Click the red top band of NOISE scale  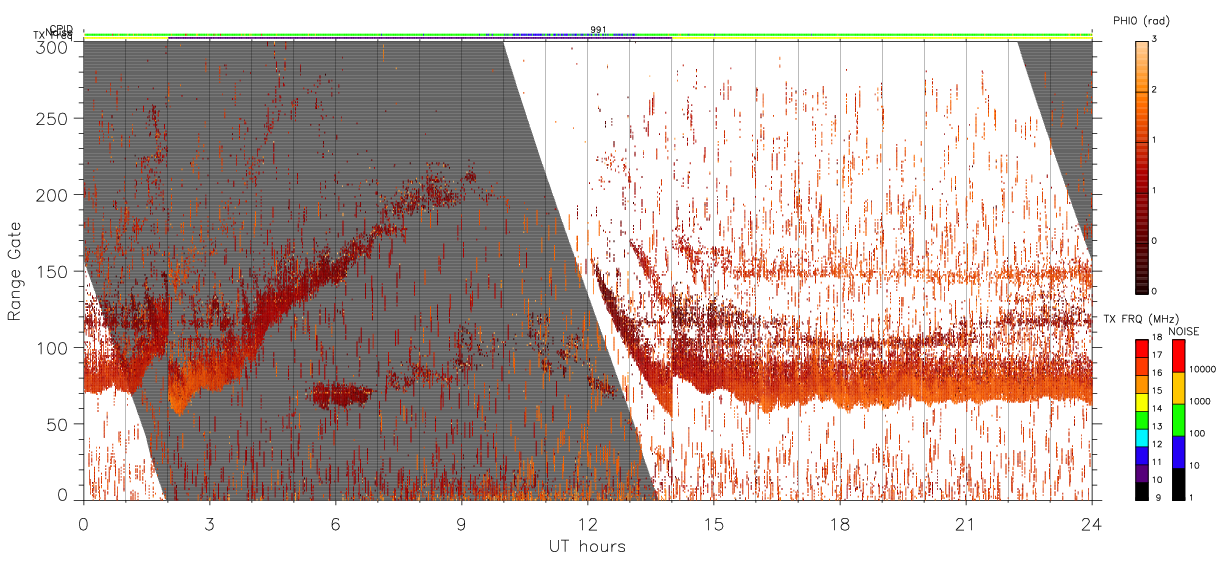click(x=1178, y=356)
